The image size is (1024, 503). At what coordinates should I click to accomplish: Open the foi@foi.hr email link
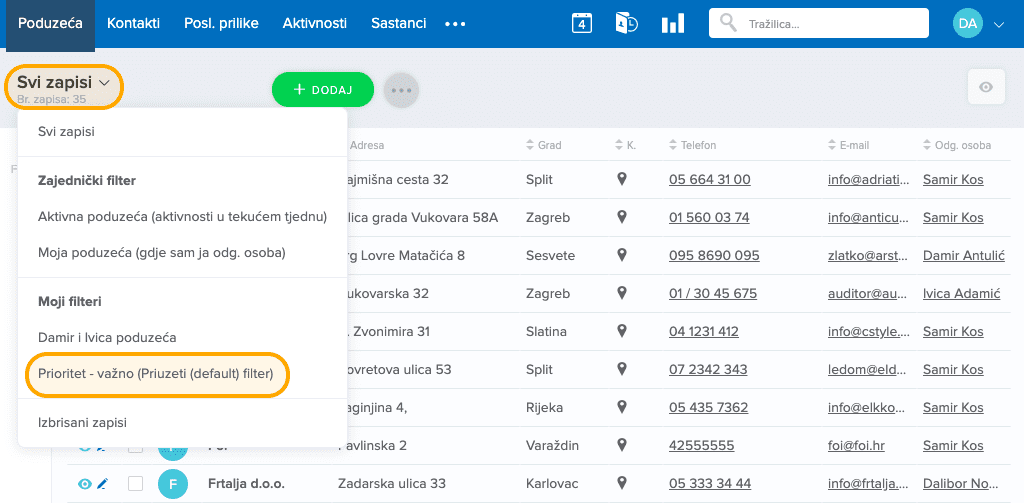(857, 445)
